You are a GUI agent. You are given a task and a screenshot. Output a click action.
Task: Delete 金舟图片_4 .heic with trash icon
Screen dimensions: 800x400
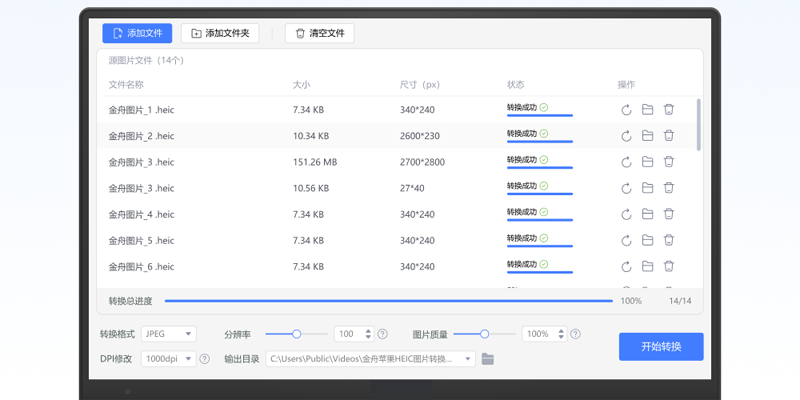click(x=669, y=214)
